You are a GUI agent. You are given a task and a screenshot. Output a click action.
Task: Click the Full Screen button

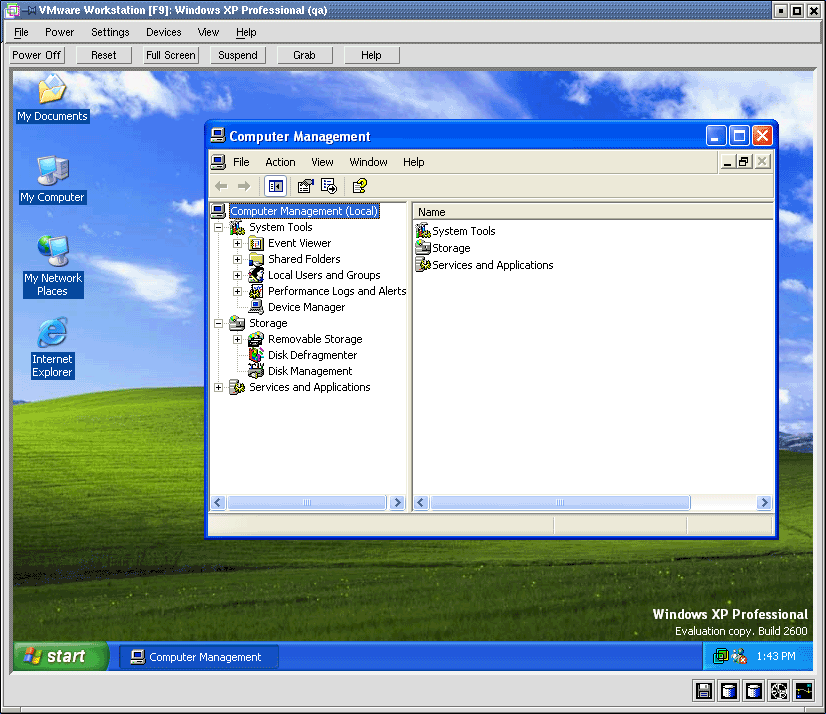171,55
